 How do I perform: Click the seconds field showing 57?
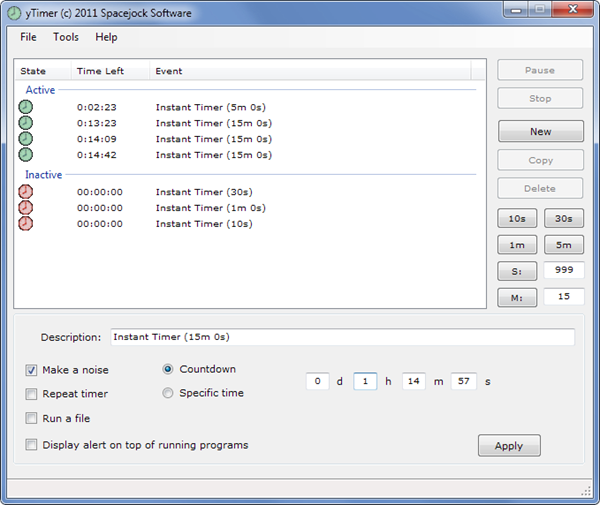[x=464, y=381]
